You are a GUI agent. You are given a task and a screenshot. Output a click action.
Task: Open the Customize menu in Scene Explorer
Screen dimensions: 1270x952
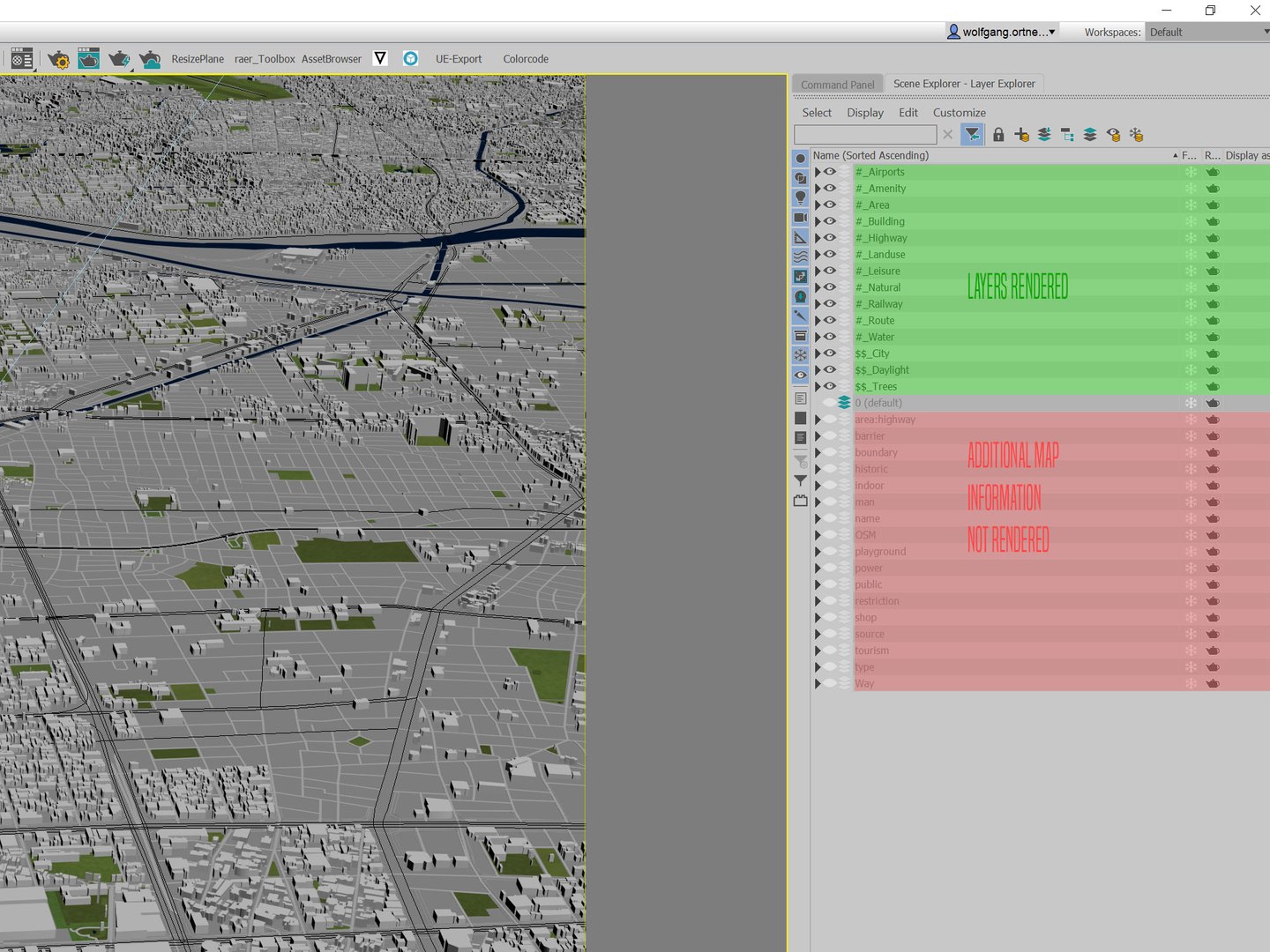tap(960, 113)
